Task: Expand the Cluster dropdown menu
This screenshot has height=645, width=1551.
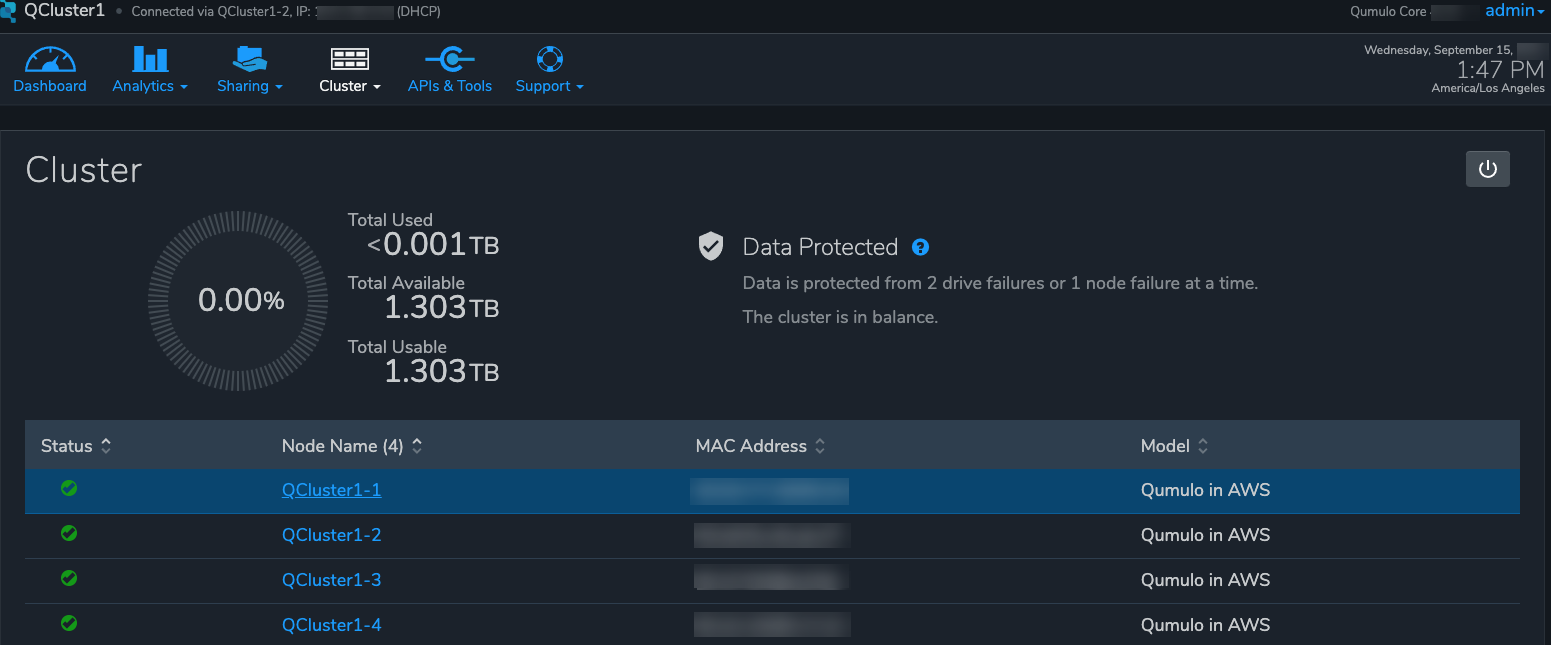Action: coord(350,86)
